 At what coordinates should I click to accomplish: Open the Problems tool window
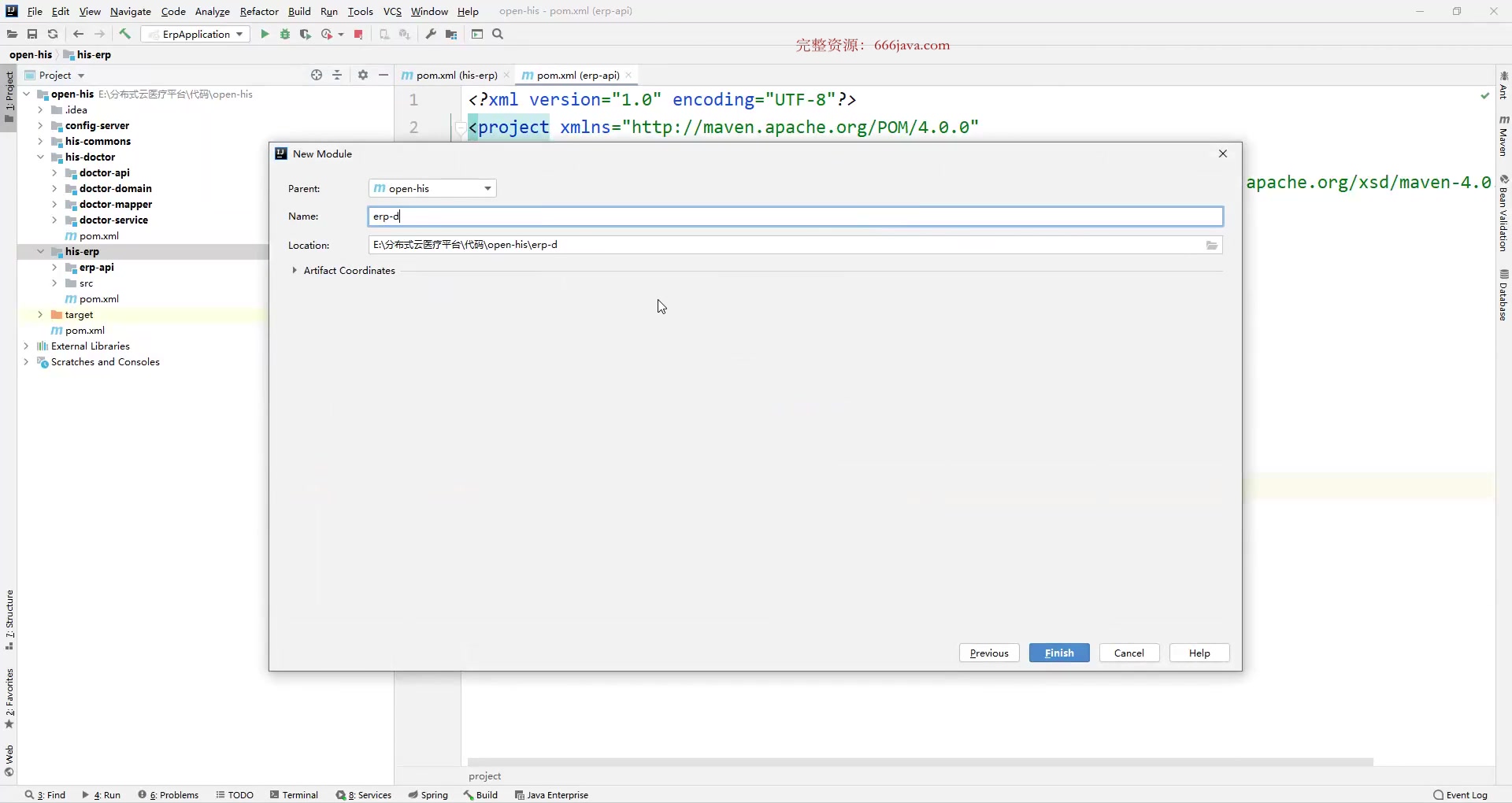[169, 794]
